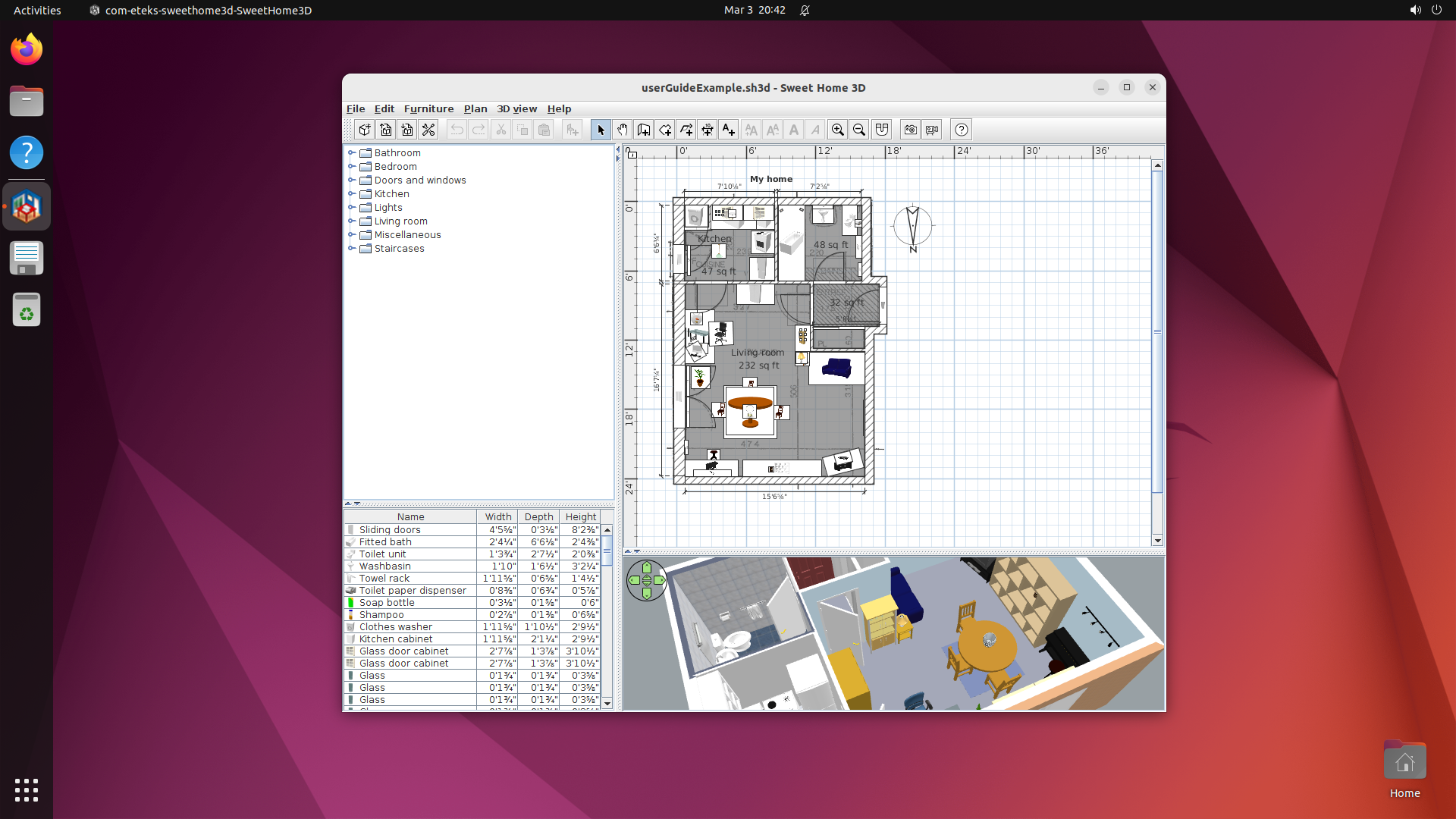Open Firefox from the dock
Viewport: 1456px width, 819px height.
point(26,49)
